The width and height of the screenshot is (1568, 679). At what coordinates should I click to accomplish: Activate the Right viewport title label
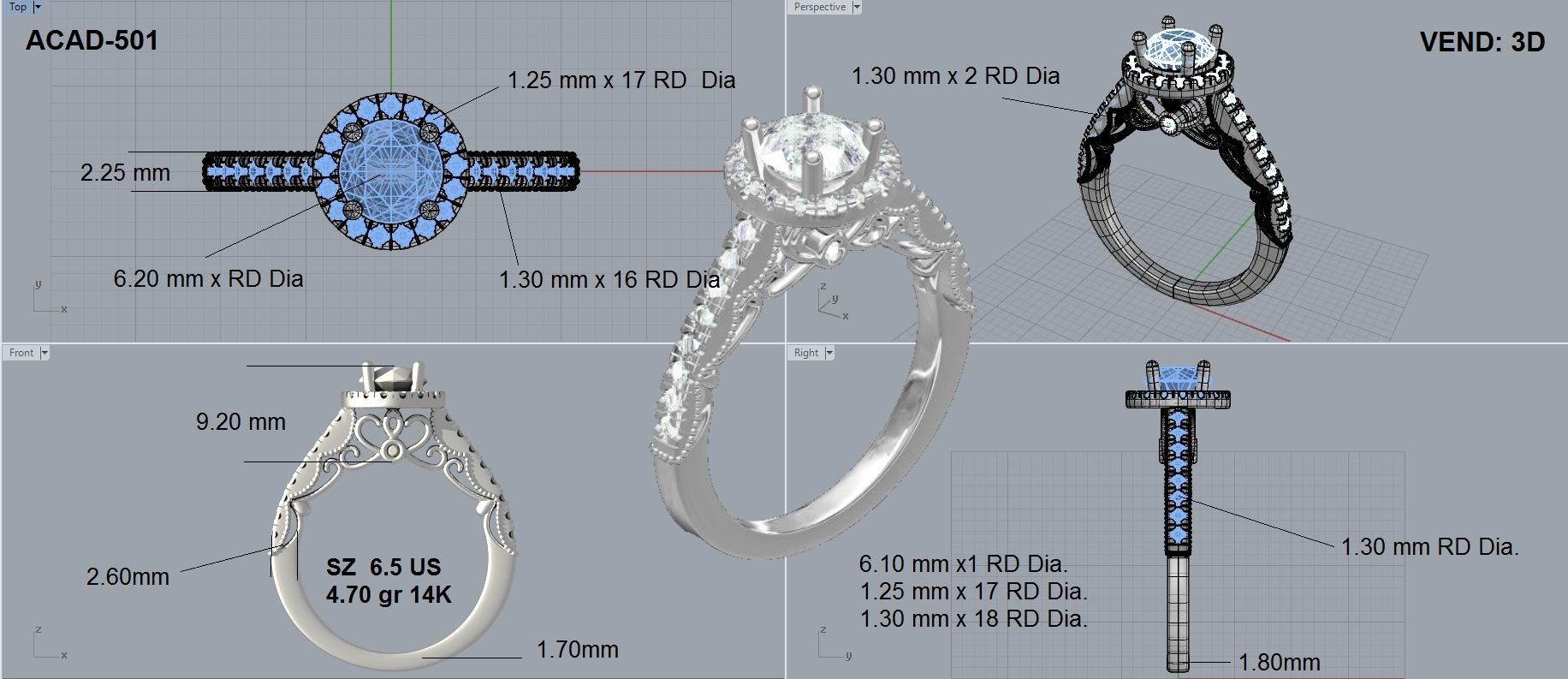coord(806,353)
